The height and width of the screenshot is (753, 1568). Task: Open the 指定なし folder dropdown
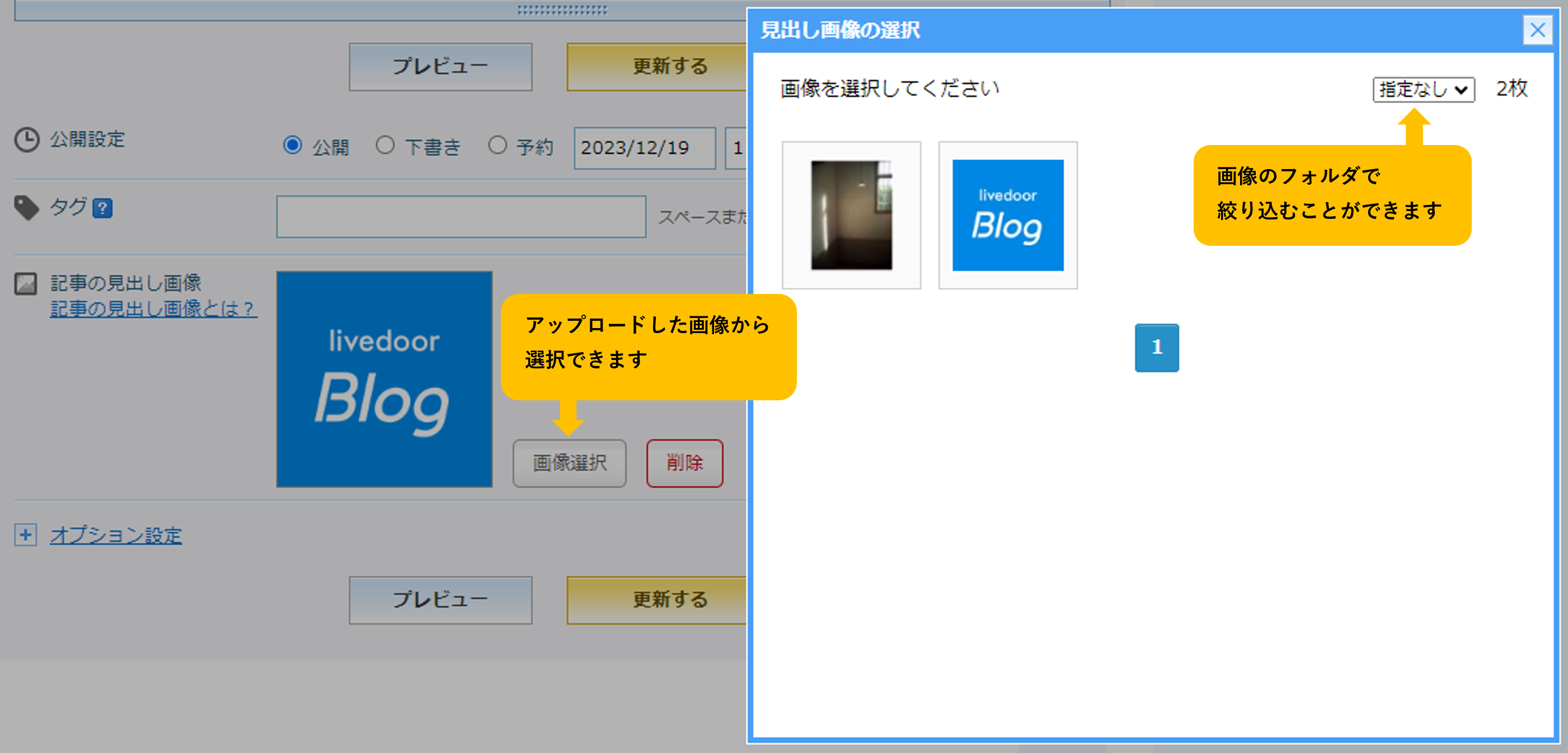coord(1423,90)
